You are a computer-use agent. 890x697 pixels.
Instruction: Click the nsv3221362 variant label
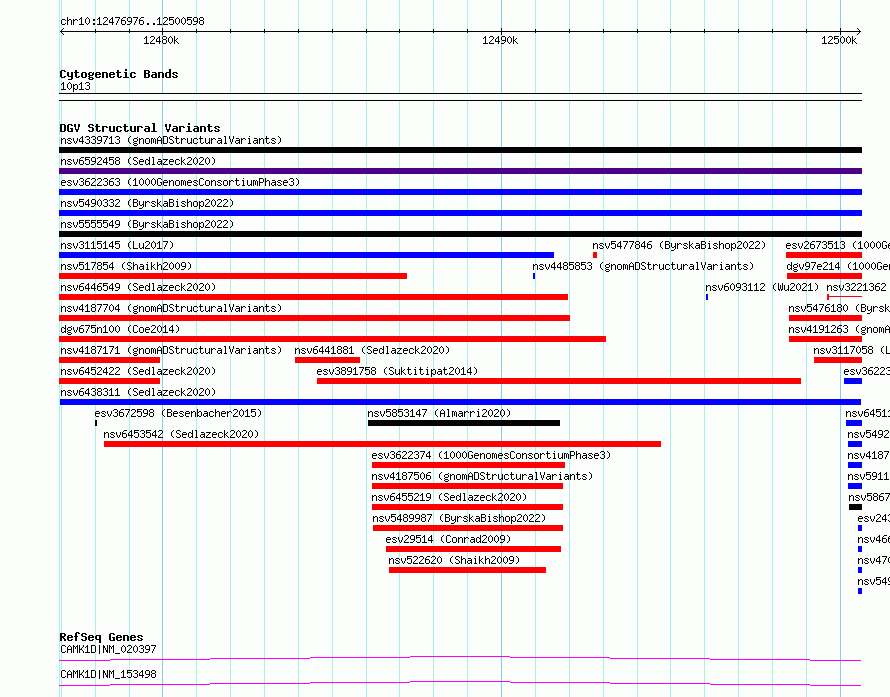pyautogui.click(x=857, y=287)
